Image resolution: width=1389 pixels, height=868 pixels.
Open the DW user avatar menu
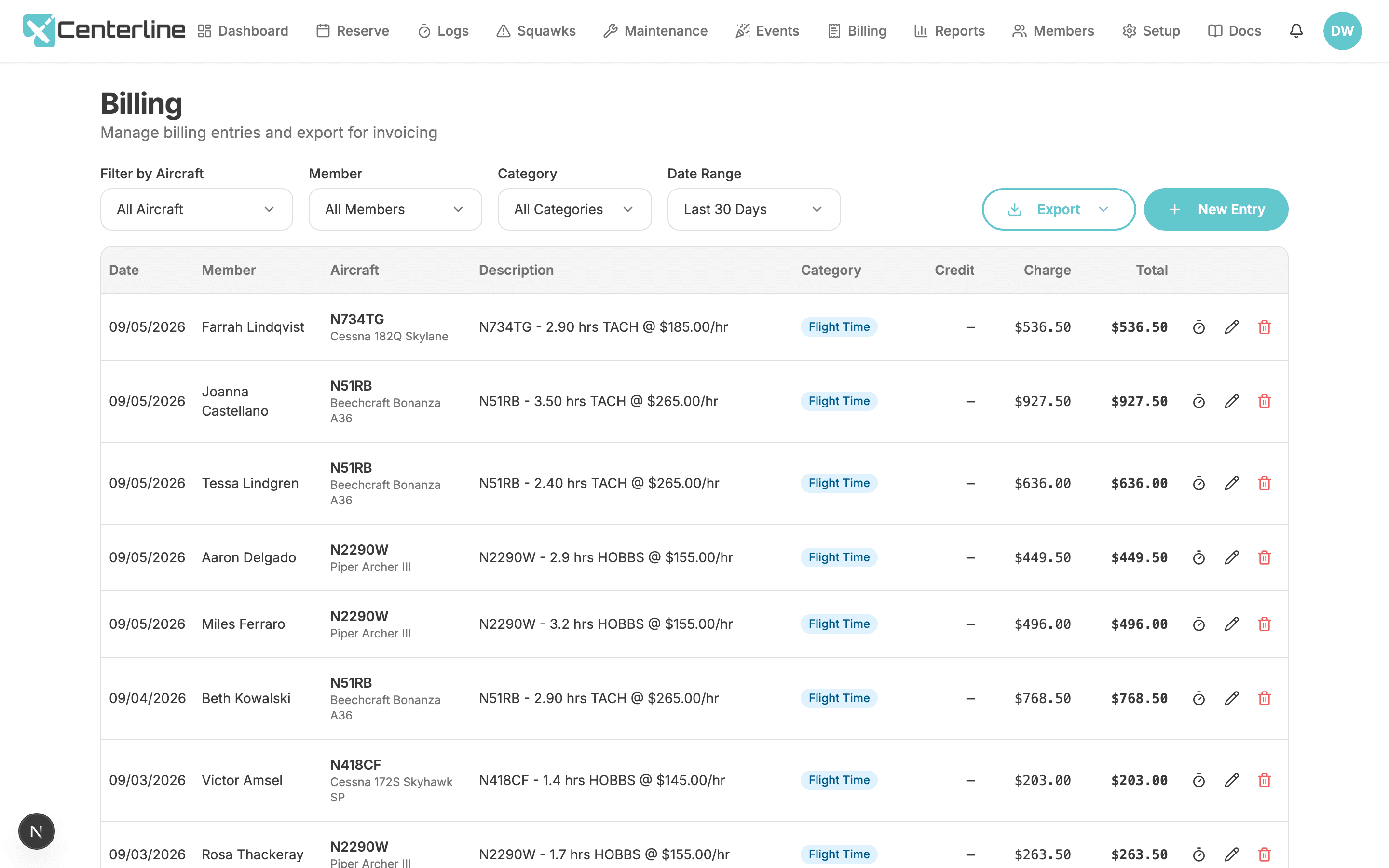click(1342, 30)
